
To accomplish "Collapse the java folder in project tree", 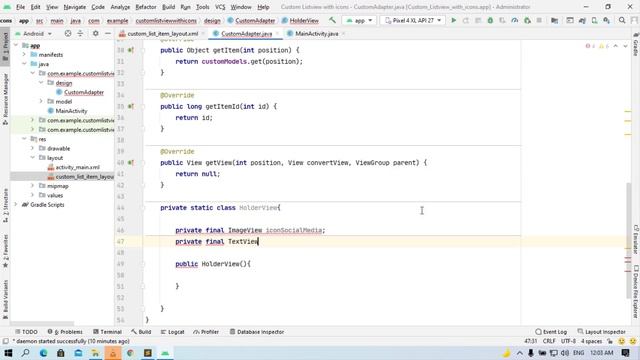I will click(24, 64).
